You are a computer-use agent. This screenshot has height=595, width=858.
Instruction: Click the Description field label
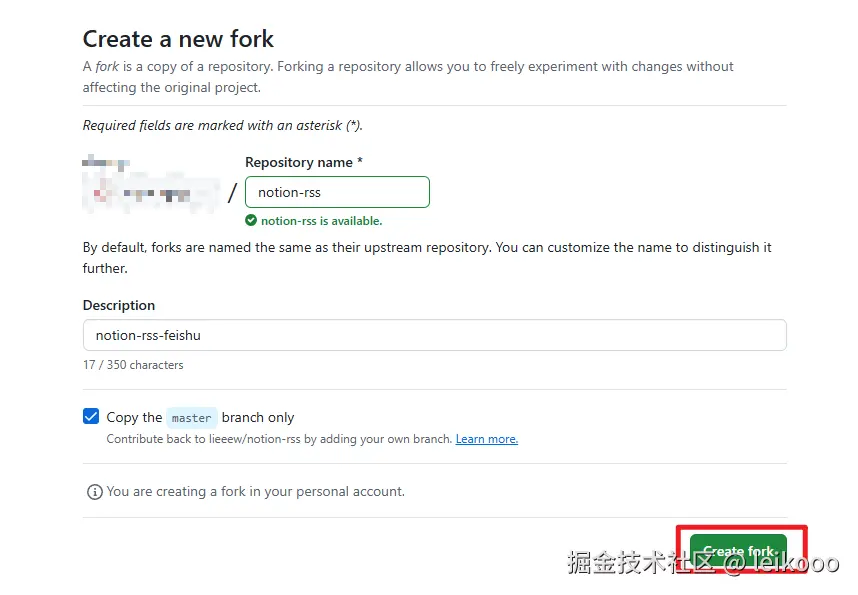pyautogui.click(x=119, y=305)
